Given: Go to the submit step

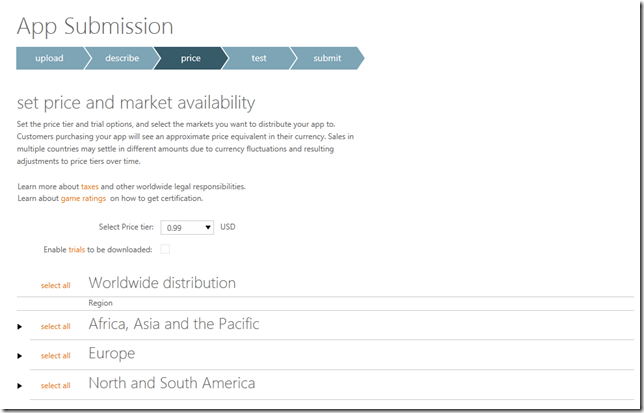Looking at the screenshot, I should click(327, 58).
